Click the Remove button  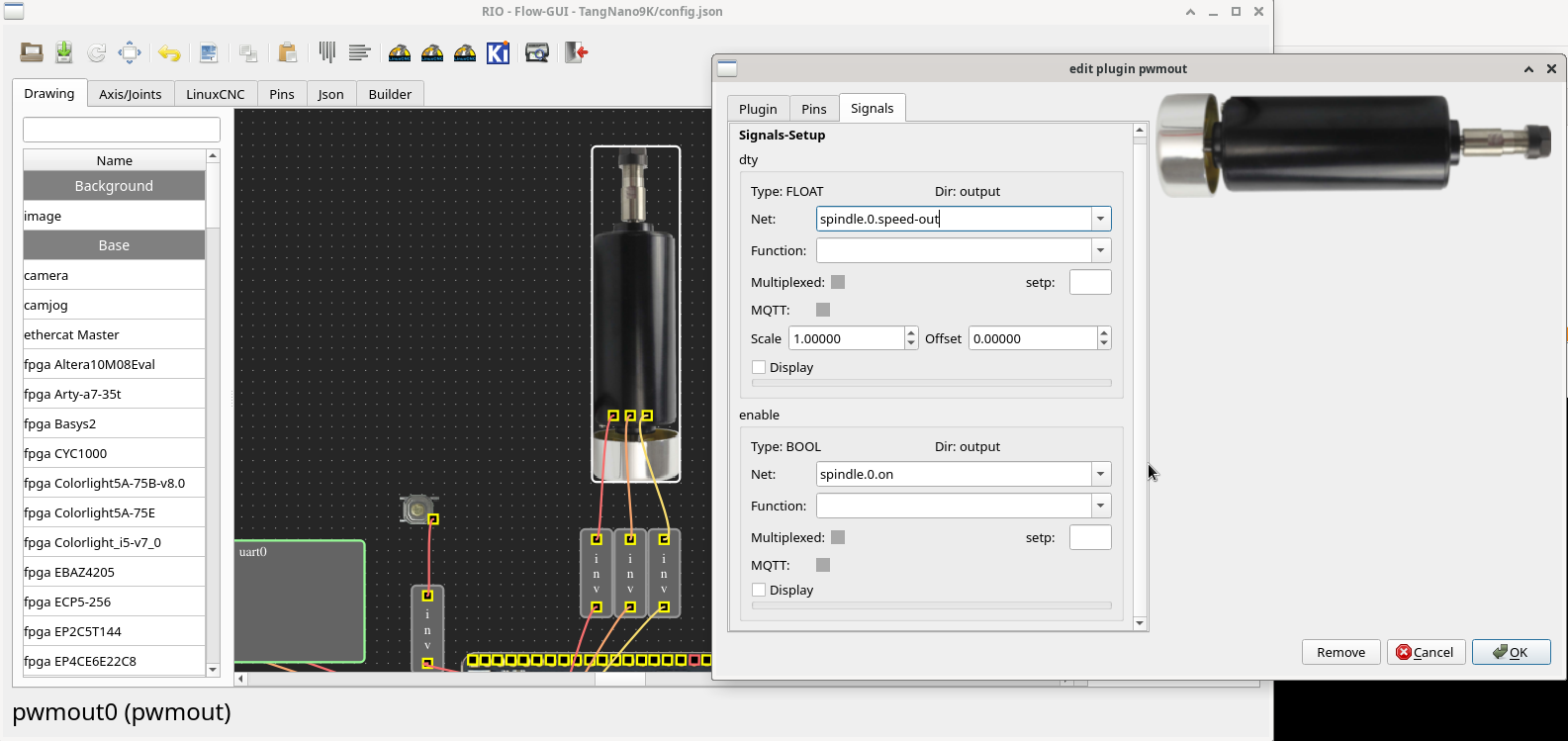coord(1341,652)
